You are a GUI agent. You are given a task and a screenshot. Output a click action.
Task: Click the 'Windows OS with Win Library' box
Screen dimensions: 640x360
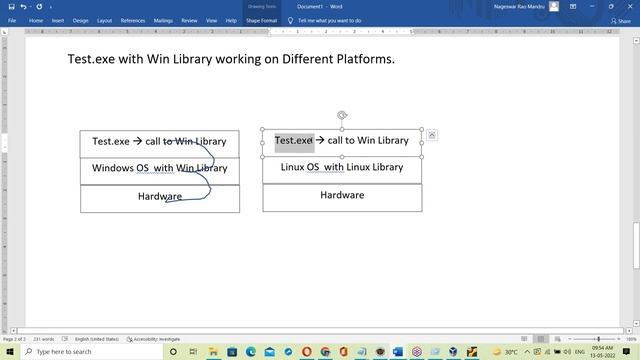tap(160, 171)
